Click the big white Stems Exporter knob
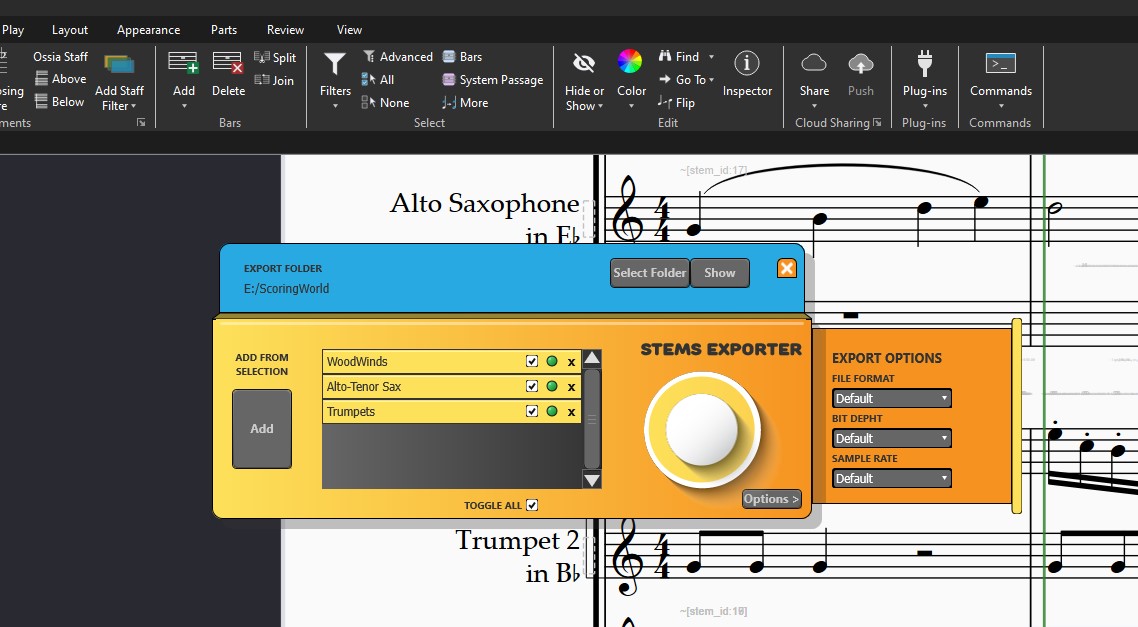1138x627 pixels. point(702,429)
